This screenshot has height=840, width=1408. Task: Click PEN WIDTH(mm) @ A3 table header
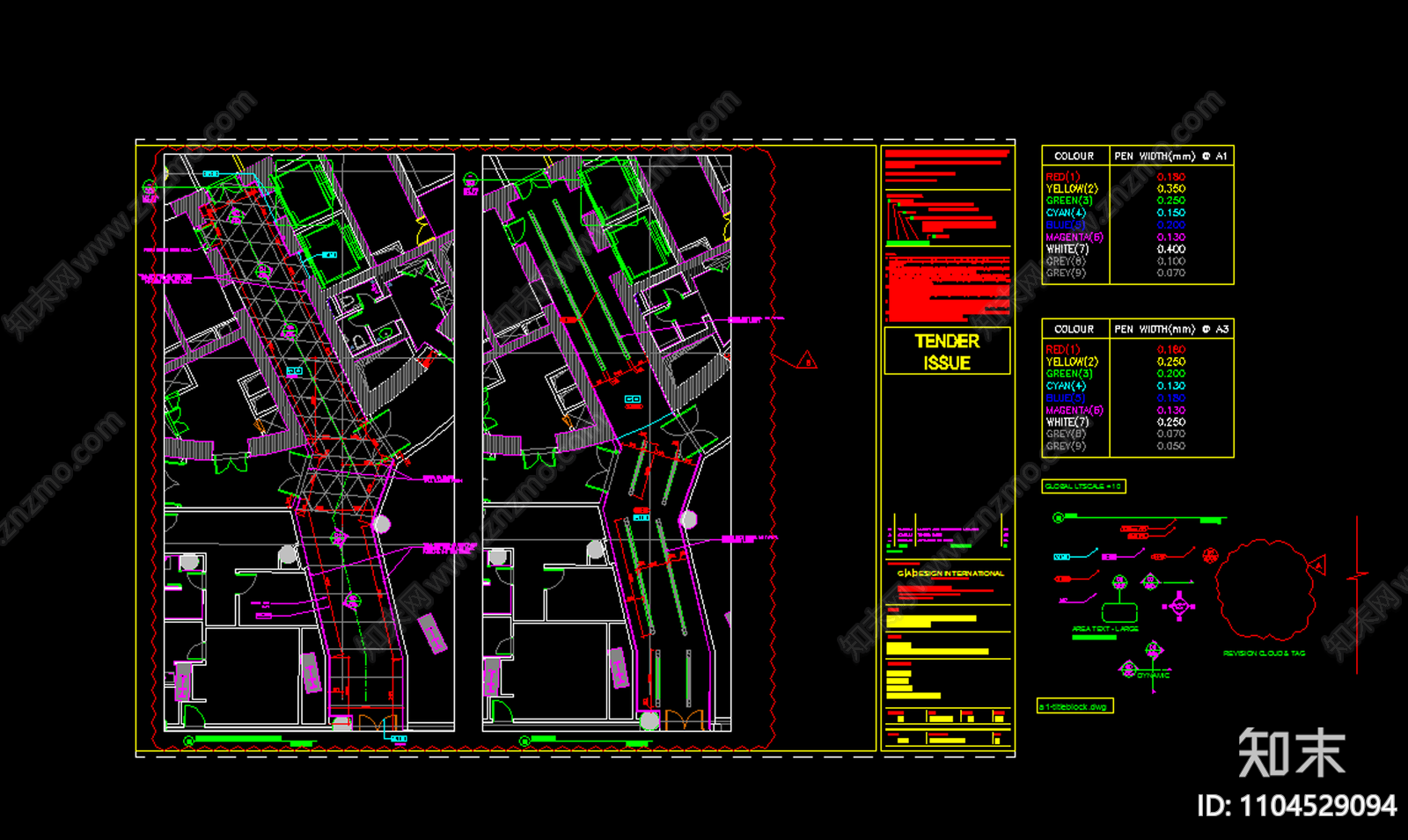click(1171, 329)
